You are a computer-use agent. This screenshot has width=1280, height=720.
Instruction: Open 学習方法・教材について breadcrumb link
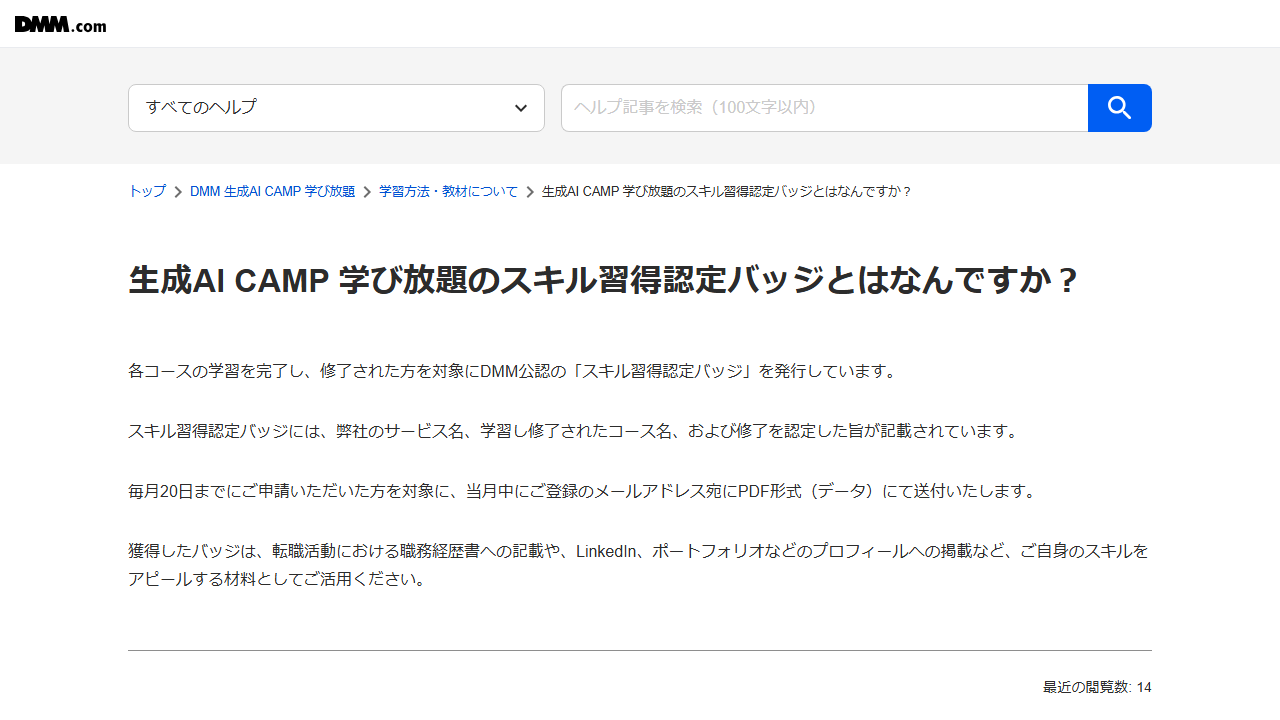[448, 191]
